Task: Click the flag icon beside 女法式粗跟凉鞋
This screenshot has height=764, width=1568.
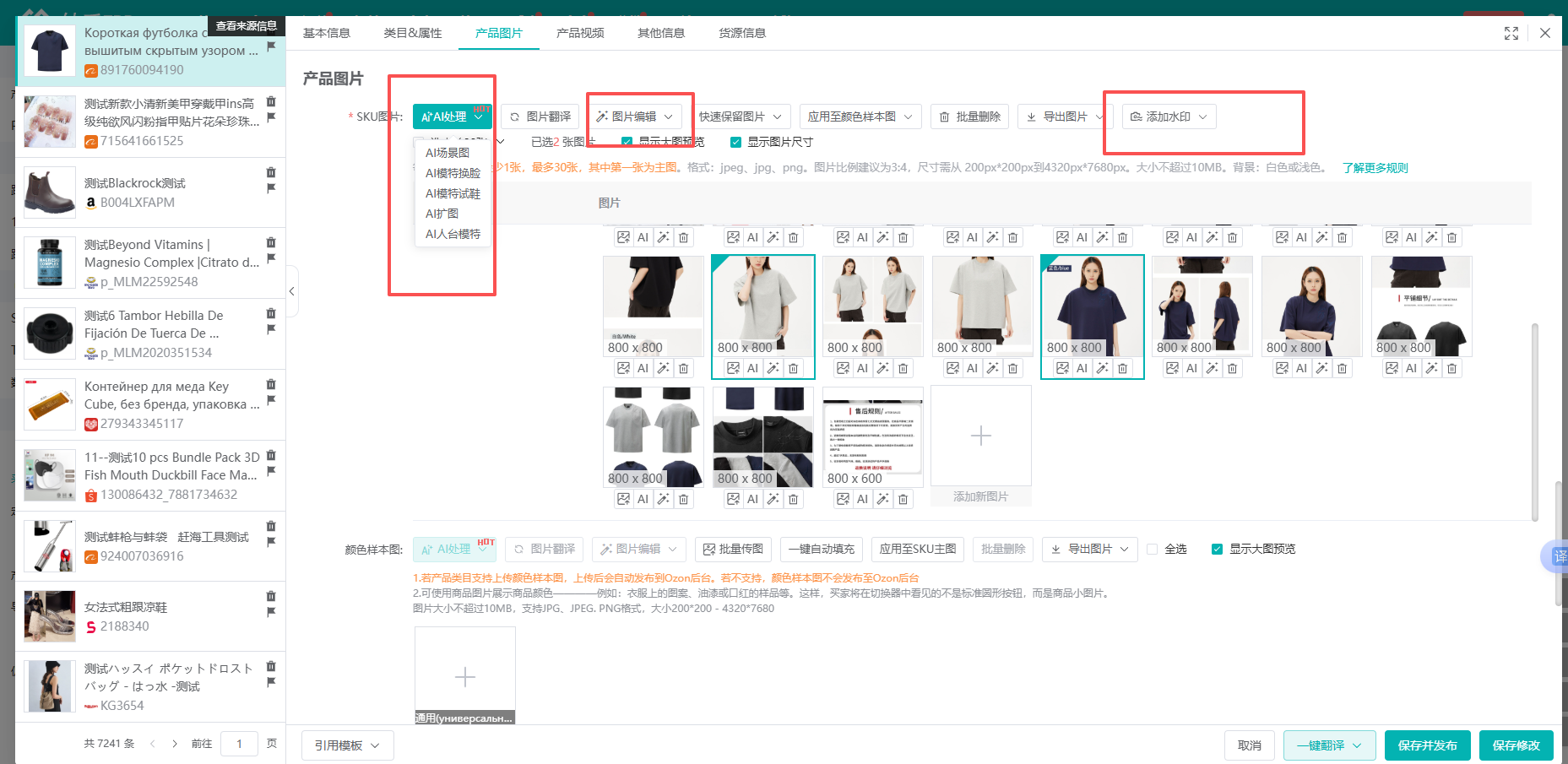Action: pyautogui.click(x=271, y=612)
